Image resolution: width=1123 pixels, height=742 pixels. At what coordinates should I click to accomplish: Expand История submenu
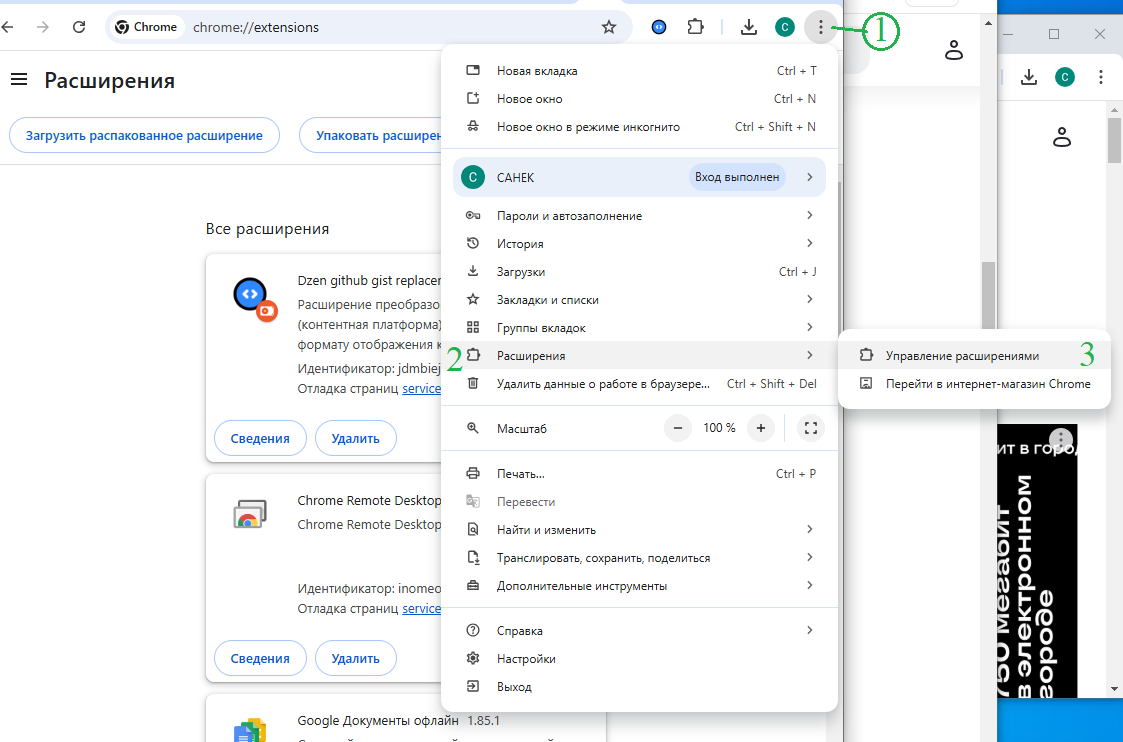[640, 244]
